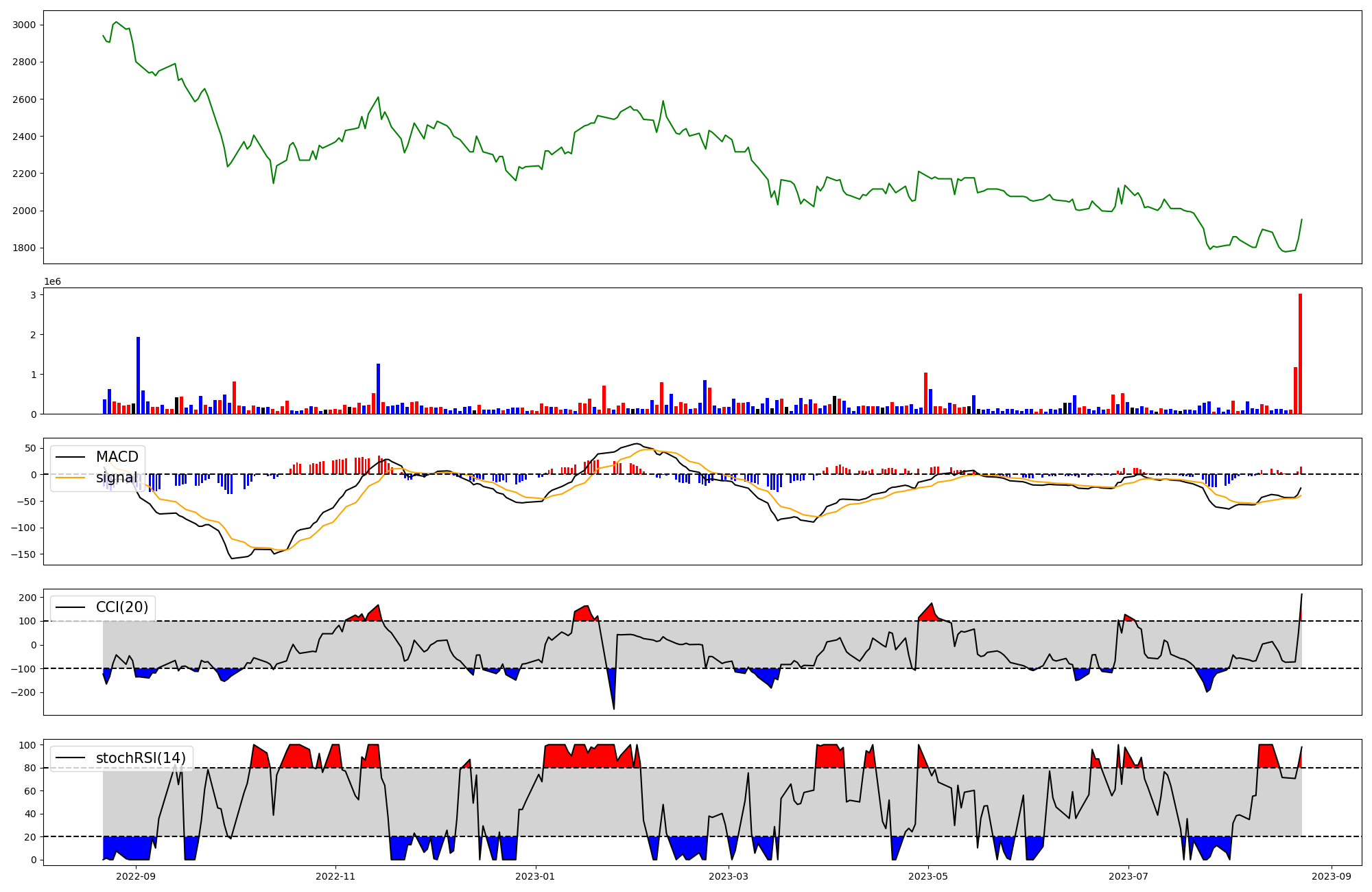This screenshot has height=892, width=1372.
Task: Click the 2023-01 x-axis date label
Action: [x=535, y=876]
